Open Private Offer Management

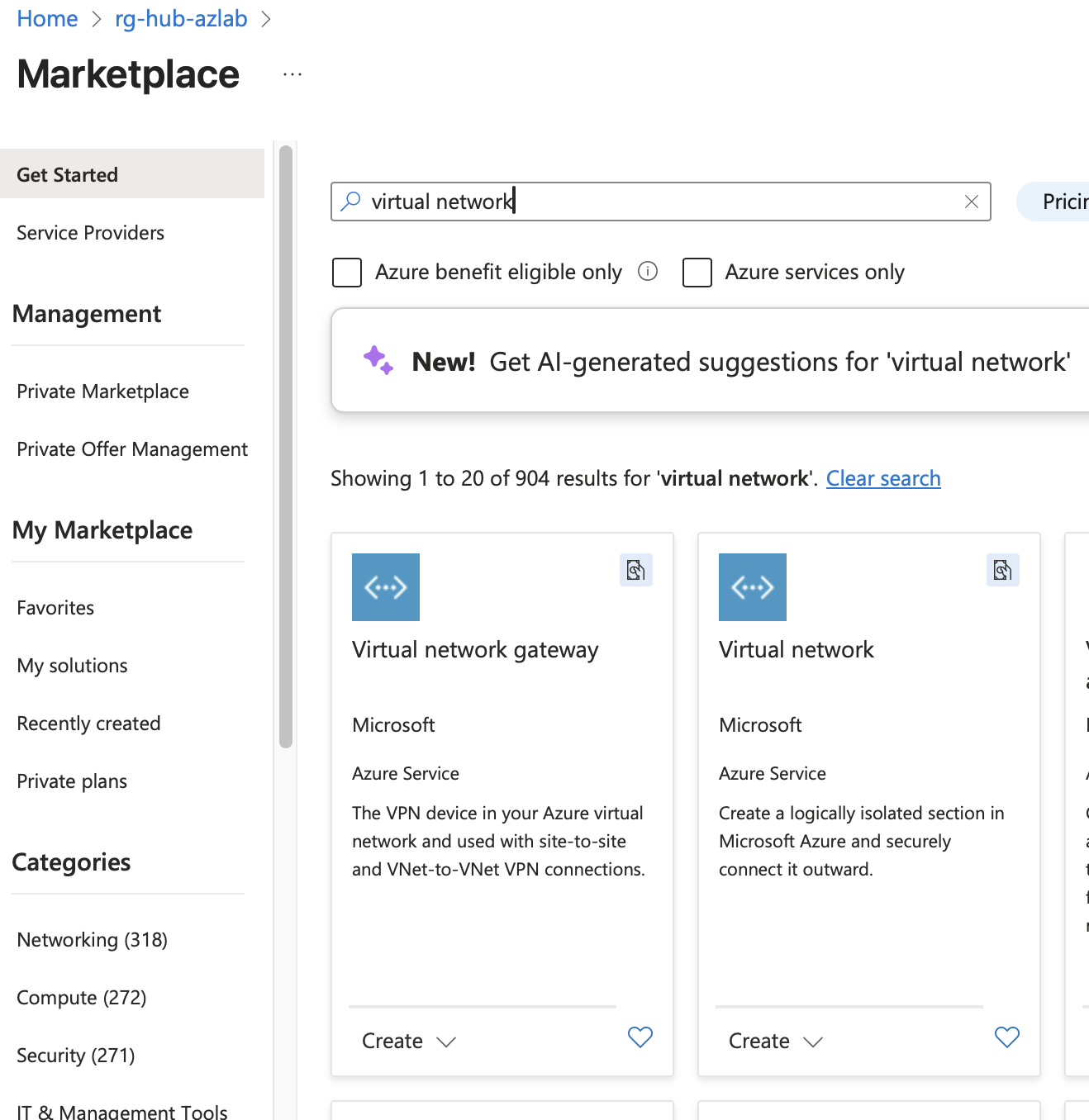[x=132, y=449]
